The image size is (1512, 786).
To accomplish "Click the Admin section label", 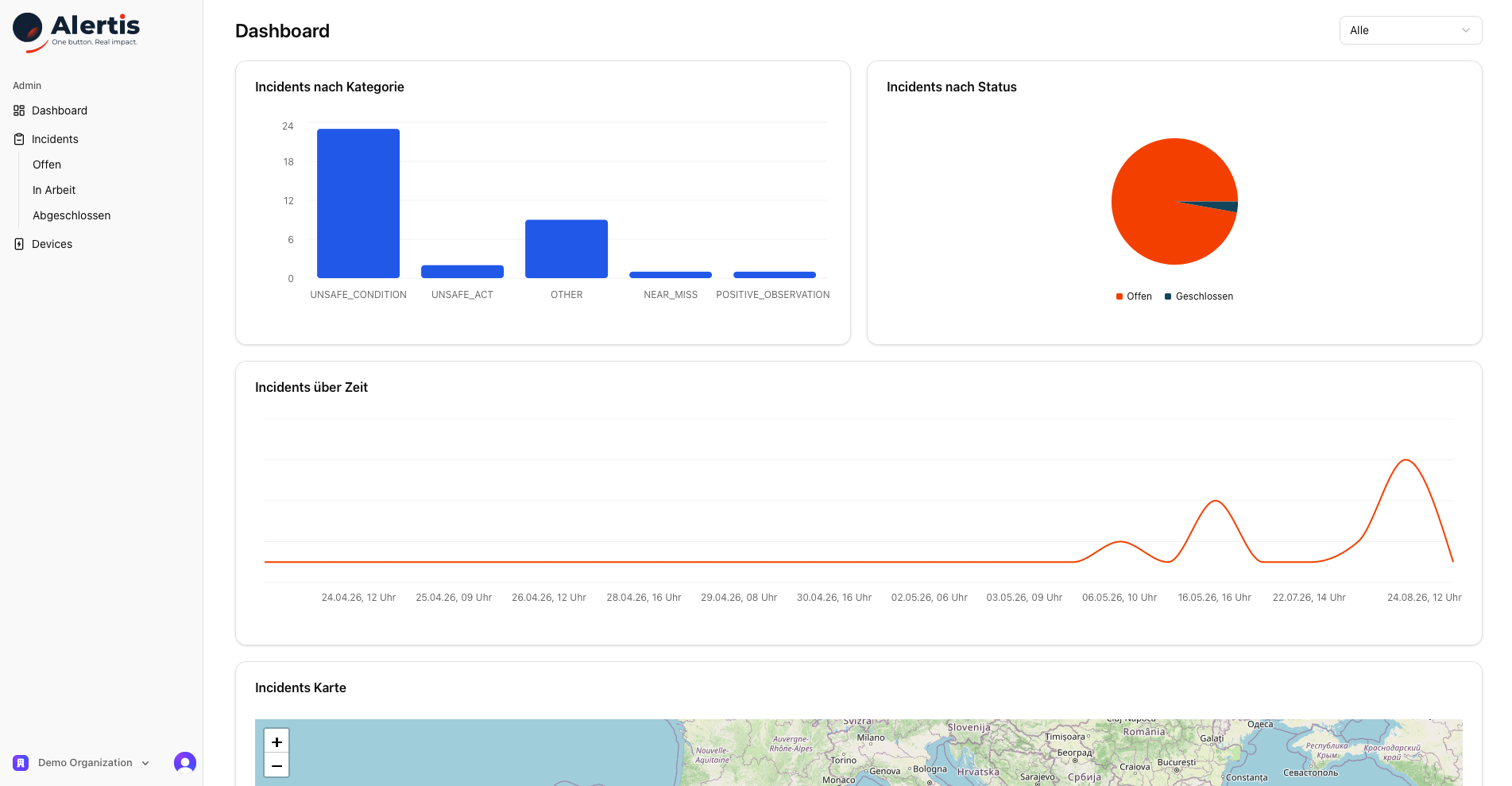I will coord(27,86).
